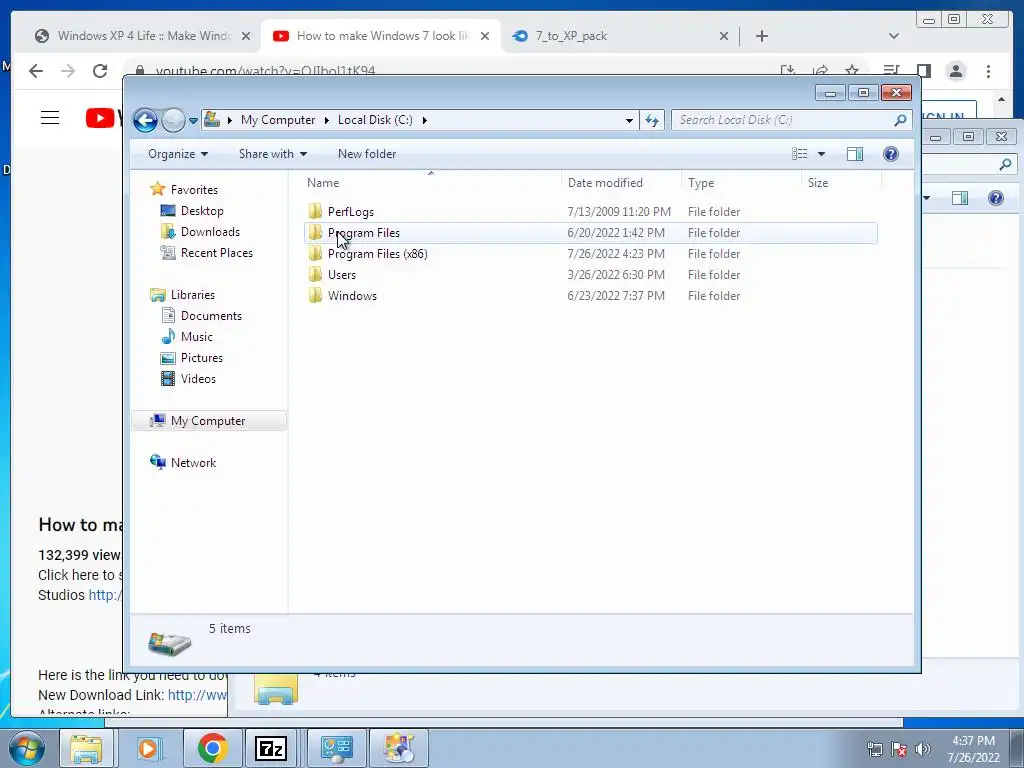Refresh the Local Disk (C:) folder view
This screenshot has width=1024, height=768.
click(x=652, y=120)
